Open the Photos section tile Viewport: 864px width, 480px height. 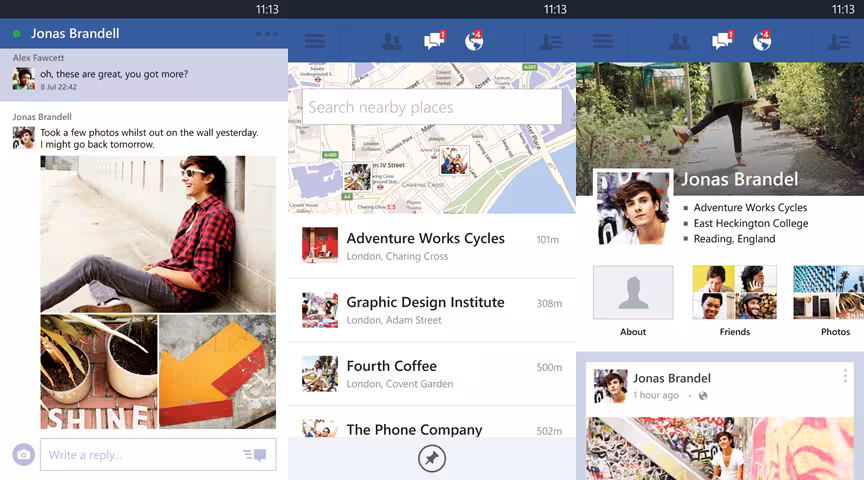pos(829,301)
